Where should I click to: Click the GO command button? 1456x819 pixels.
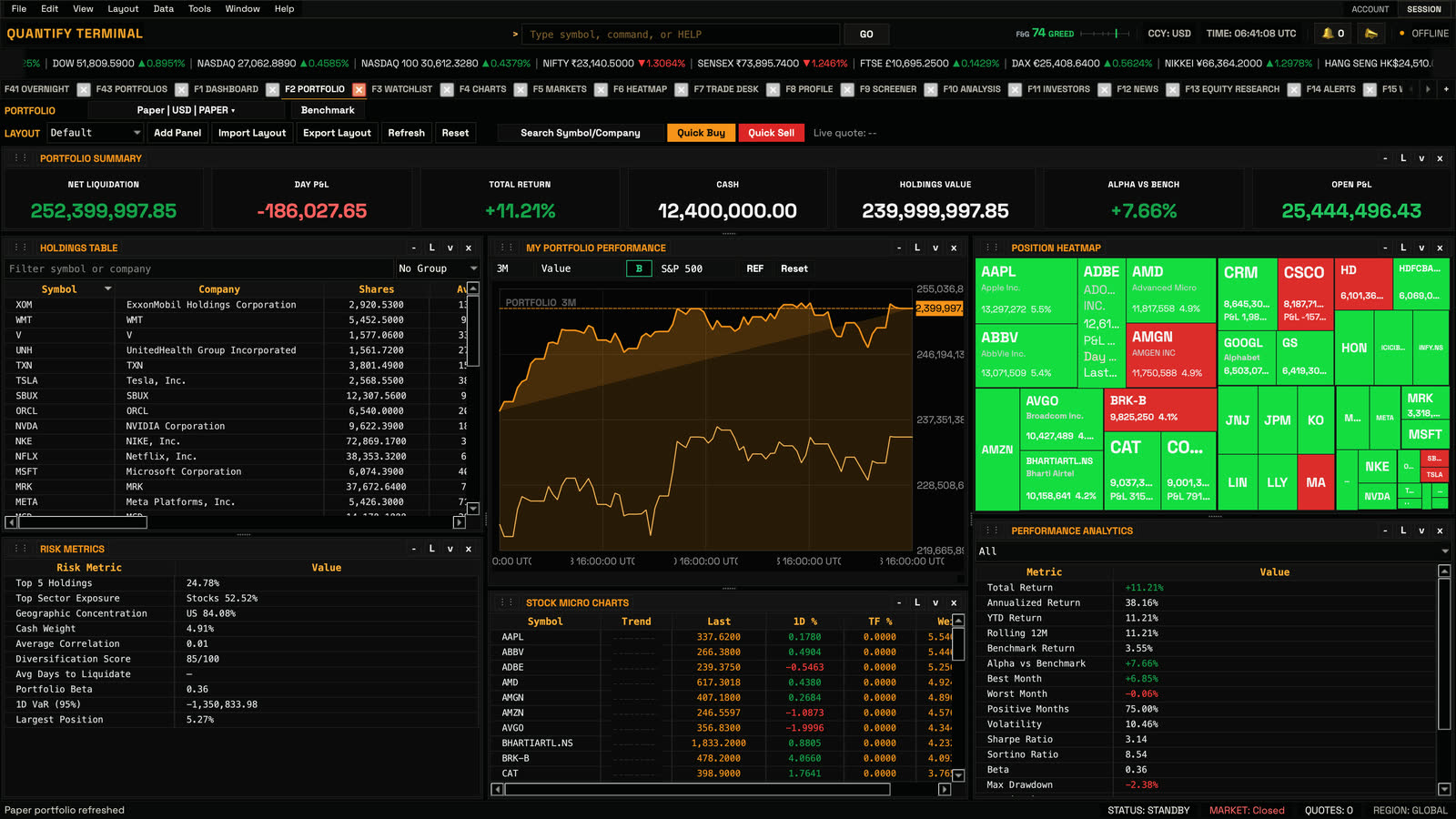tap(866, 35)
